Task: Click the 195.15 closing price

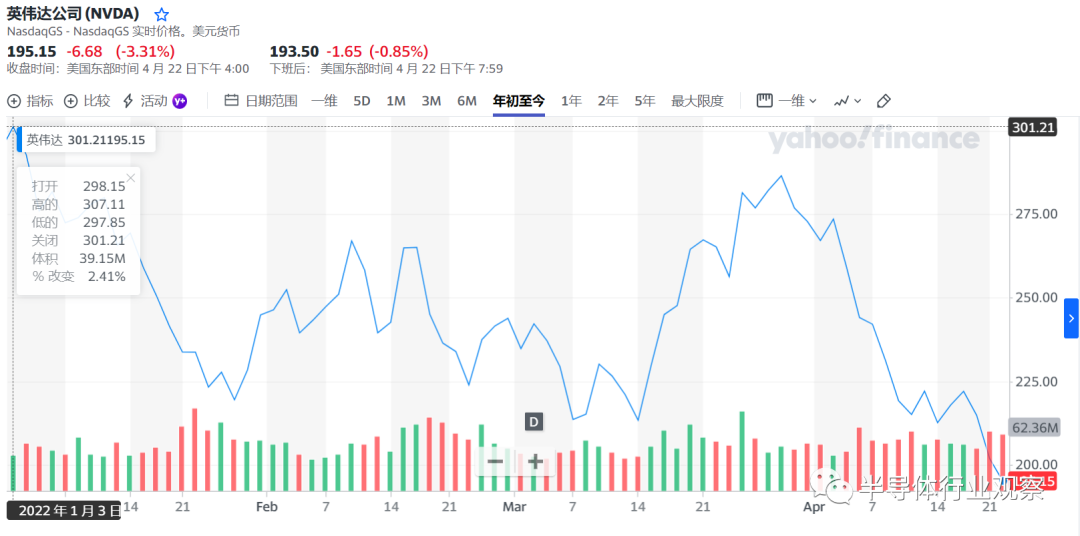Action: (32, 52)
